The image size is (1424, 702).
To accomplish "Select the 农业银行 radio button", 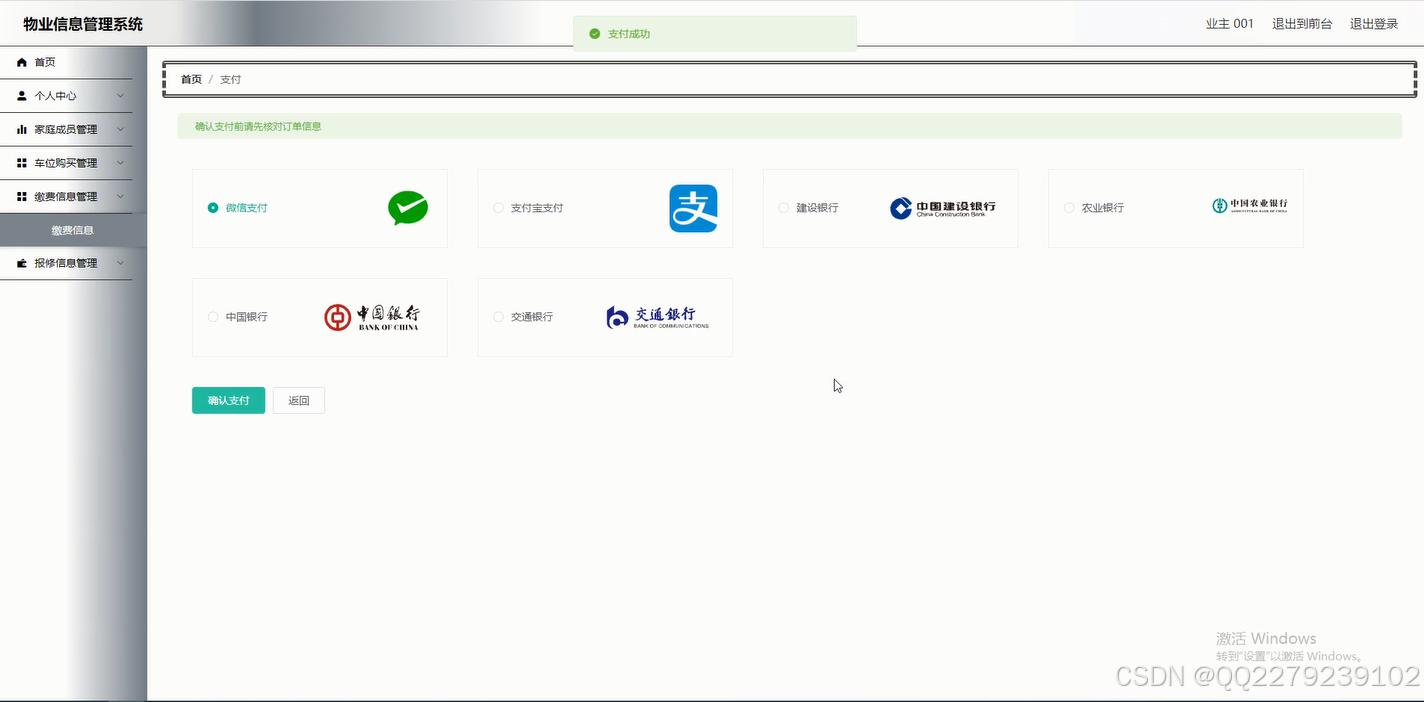I will click(1069, 208).
